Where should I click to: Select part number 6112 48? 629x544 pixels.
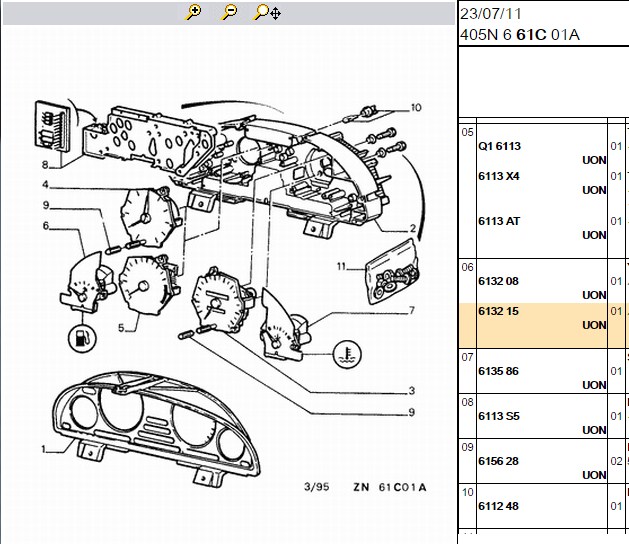[498, 506]
